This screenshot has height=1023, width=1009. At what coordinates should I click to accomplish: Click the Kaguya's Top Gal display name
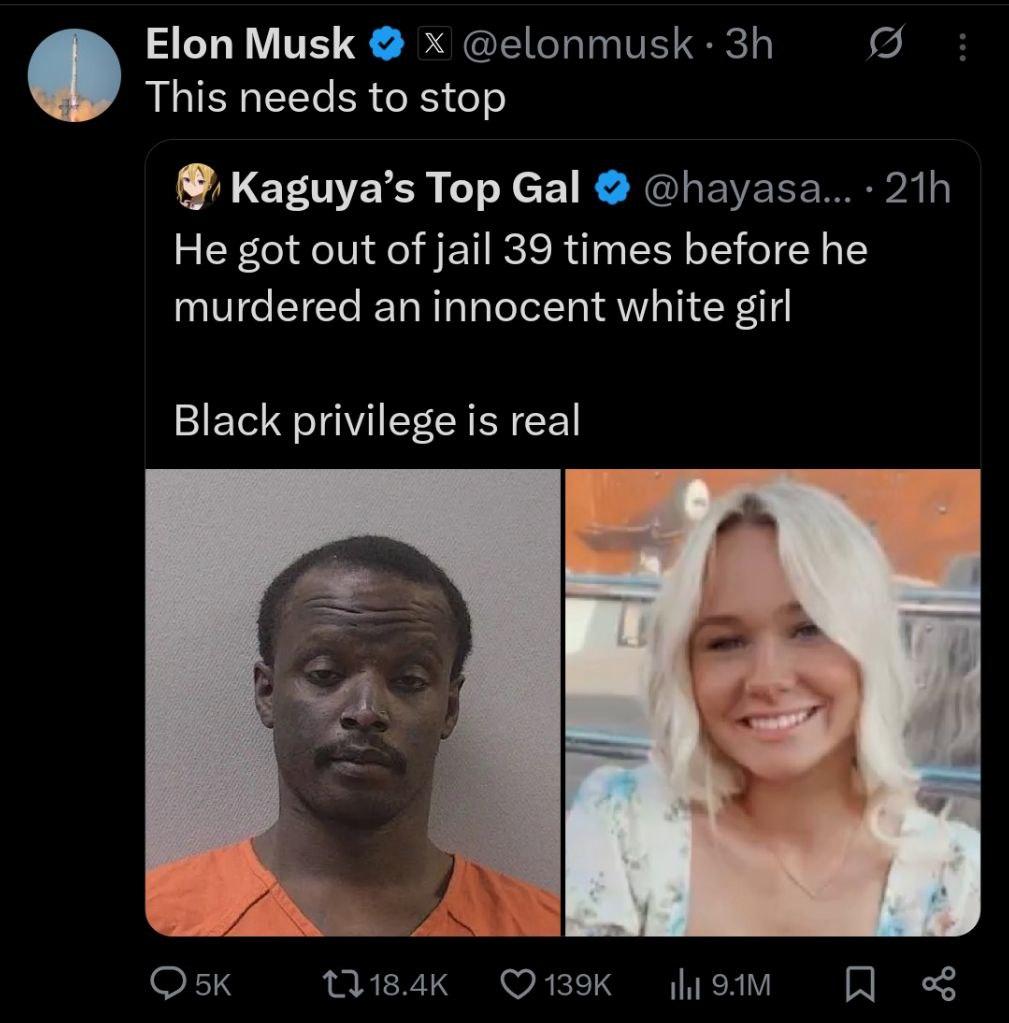coord(405,187)
